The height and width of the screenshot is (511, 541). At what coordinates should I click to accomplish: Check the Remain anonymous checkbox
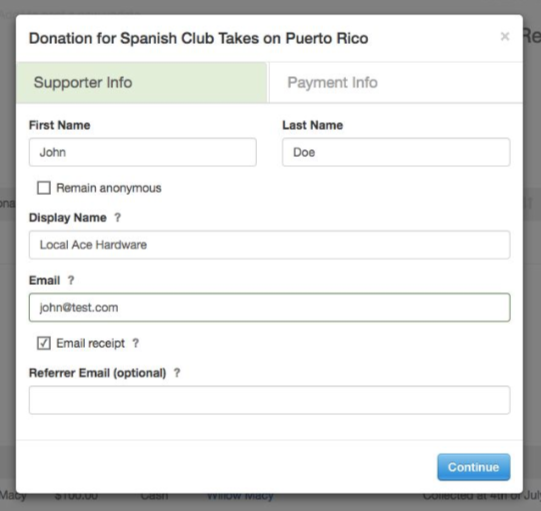coord(44,188)
